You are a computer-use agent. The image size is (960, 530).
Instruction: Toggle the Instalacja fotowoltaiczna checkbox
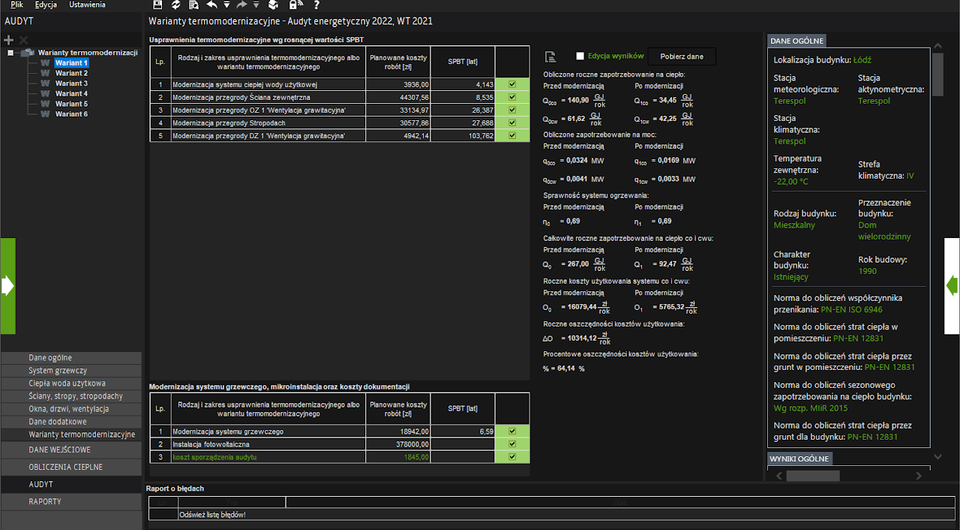pyautogui.click(x=512, y=444)
